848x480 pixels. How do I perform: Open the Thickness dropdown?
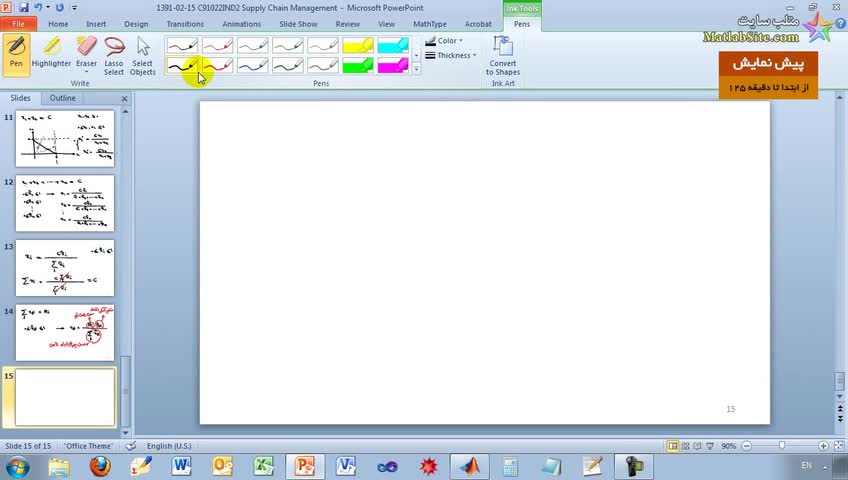click(x=450, y=55)
